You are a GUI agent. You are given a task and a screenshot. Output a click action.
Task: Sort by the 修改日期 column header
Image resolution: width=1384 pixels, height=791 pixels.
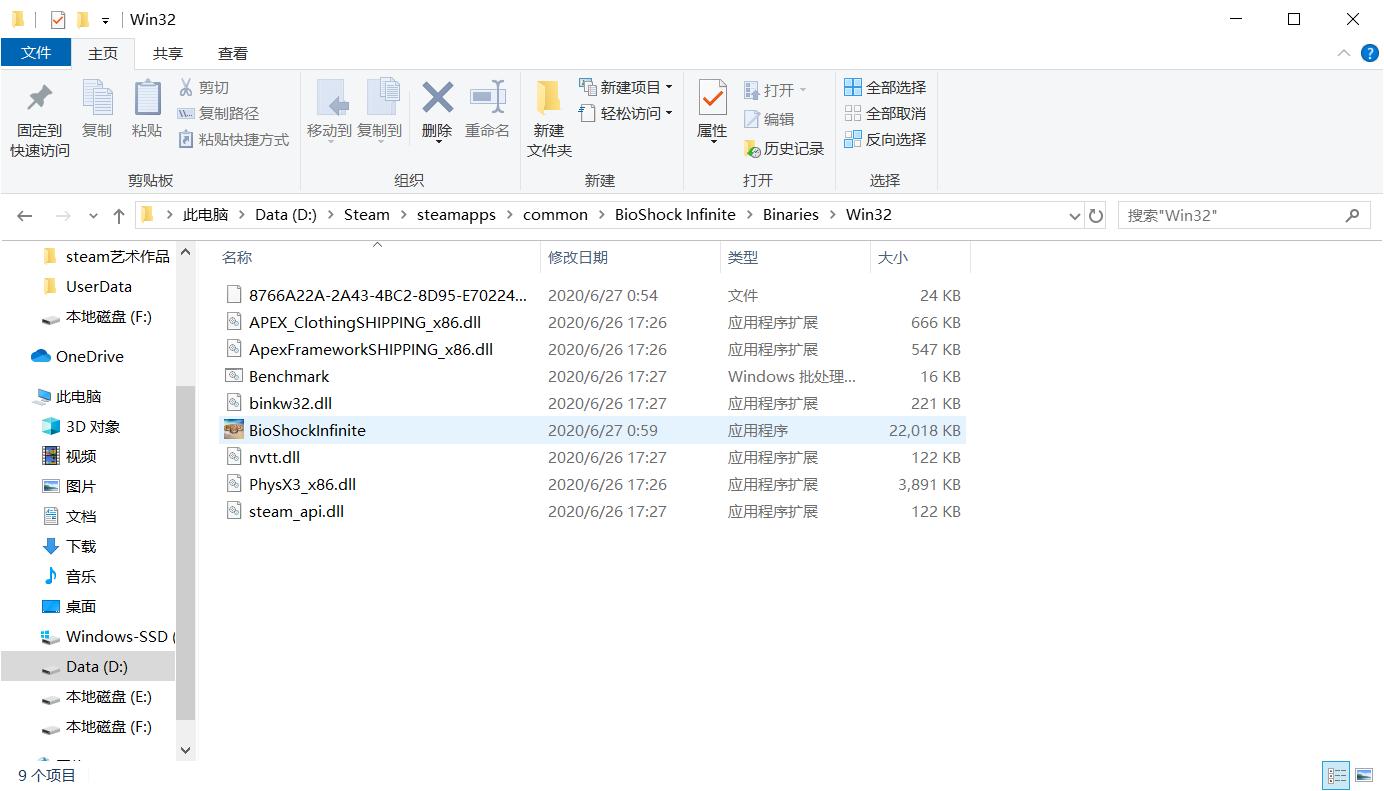(x=578, y=257)
